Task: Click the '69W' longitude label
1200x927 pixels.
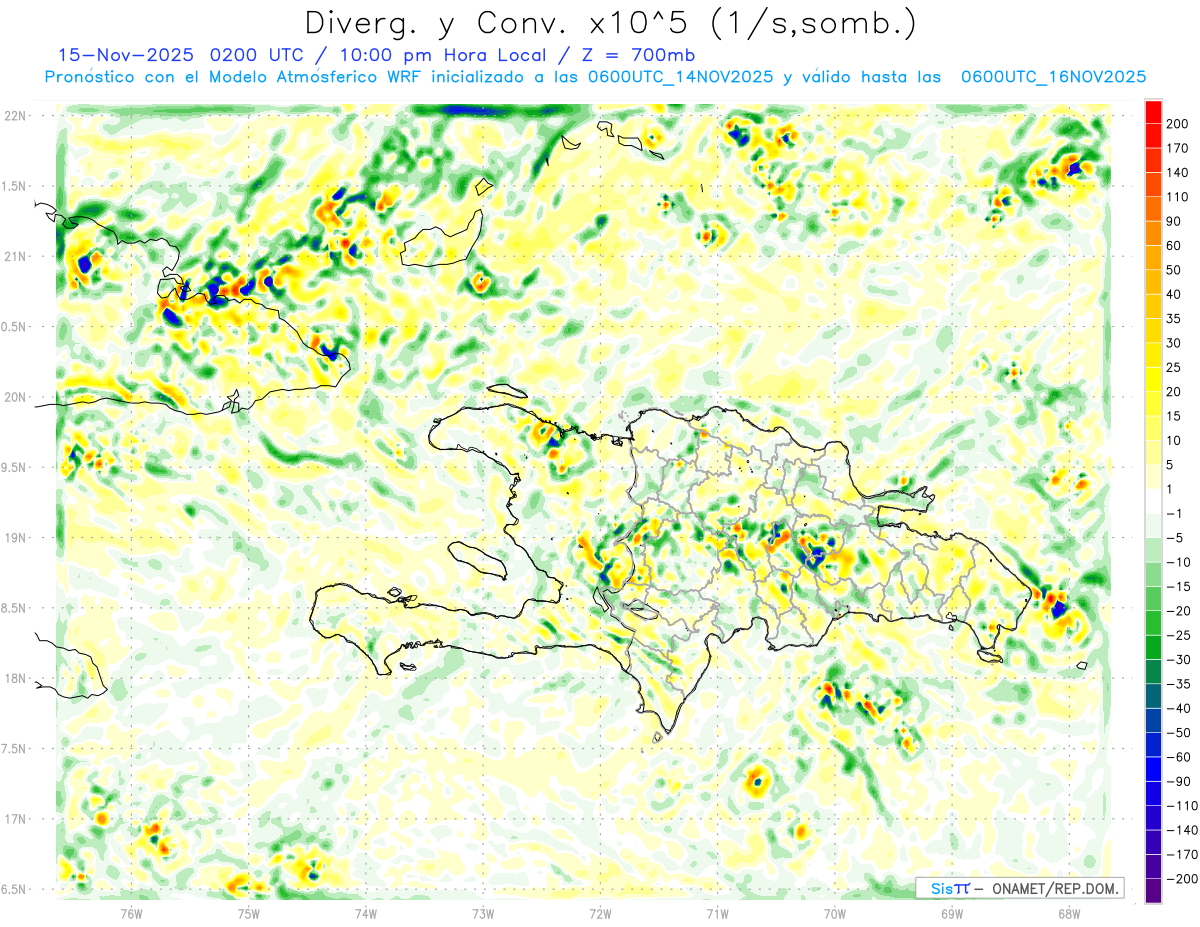Action: [x=952, y=913]
